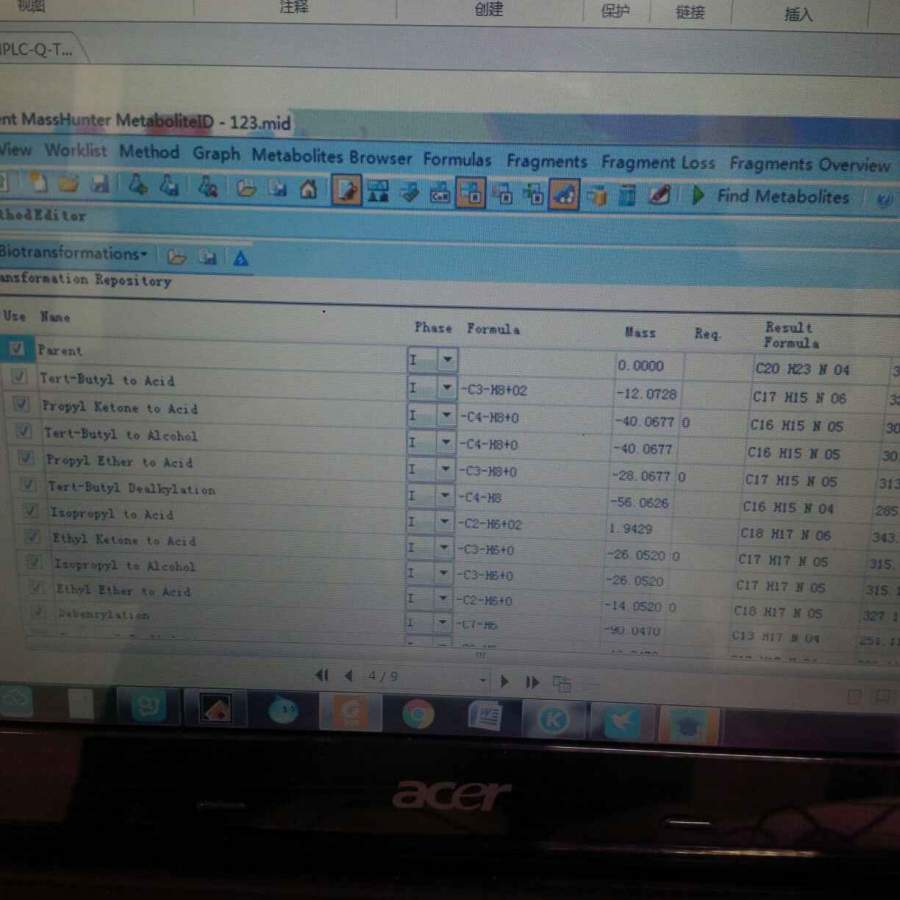Open Phase dropdown for Propyl Ketone to Acid

point(446,415)
